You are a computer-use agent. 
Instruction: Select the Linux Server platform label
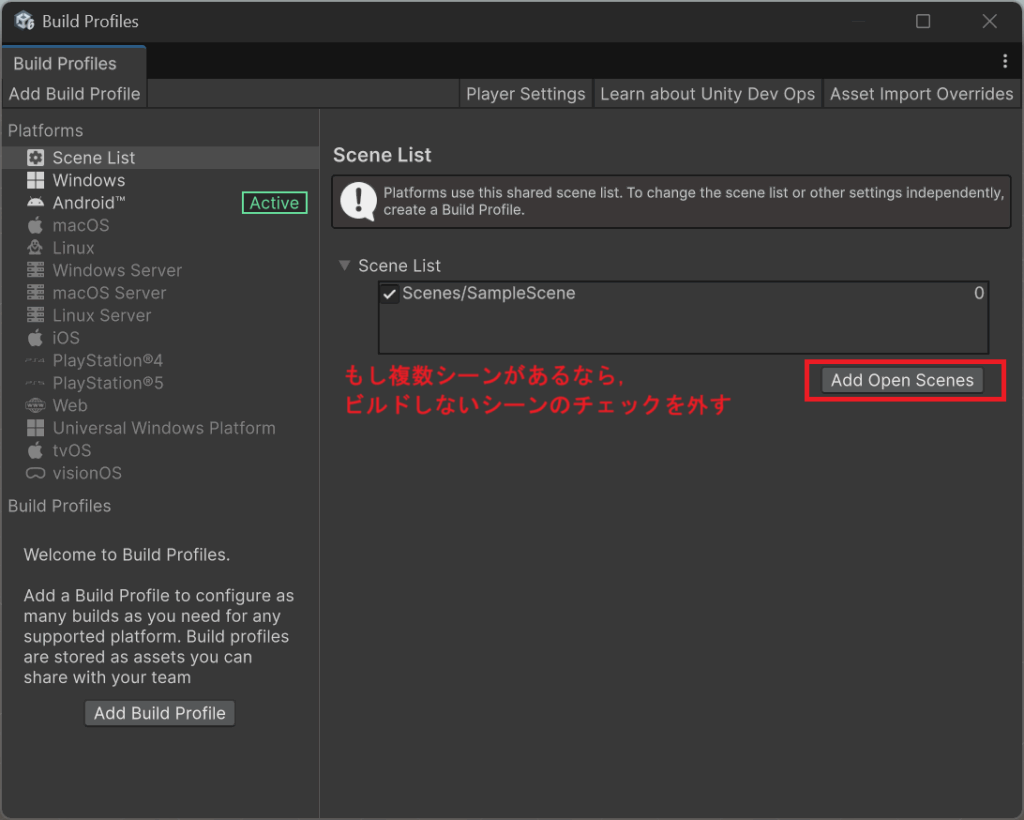(x=102, y=315)
